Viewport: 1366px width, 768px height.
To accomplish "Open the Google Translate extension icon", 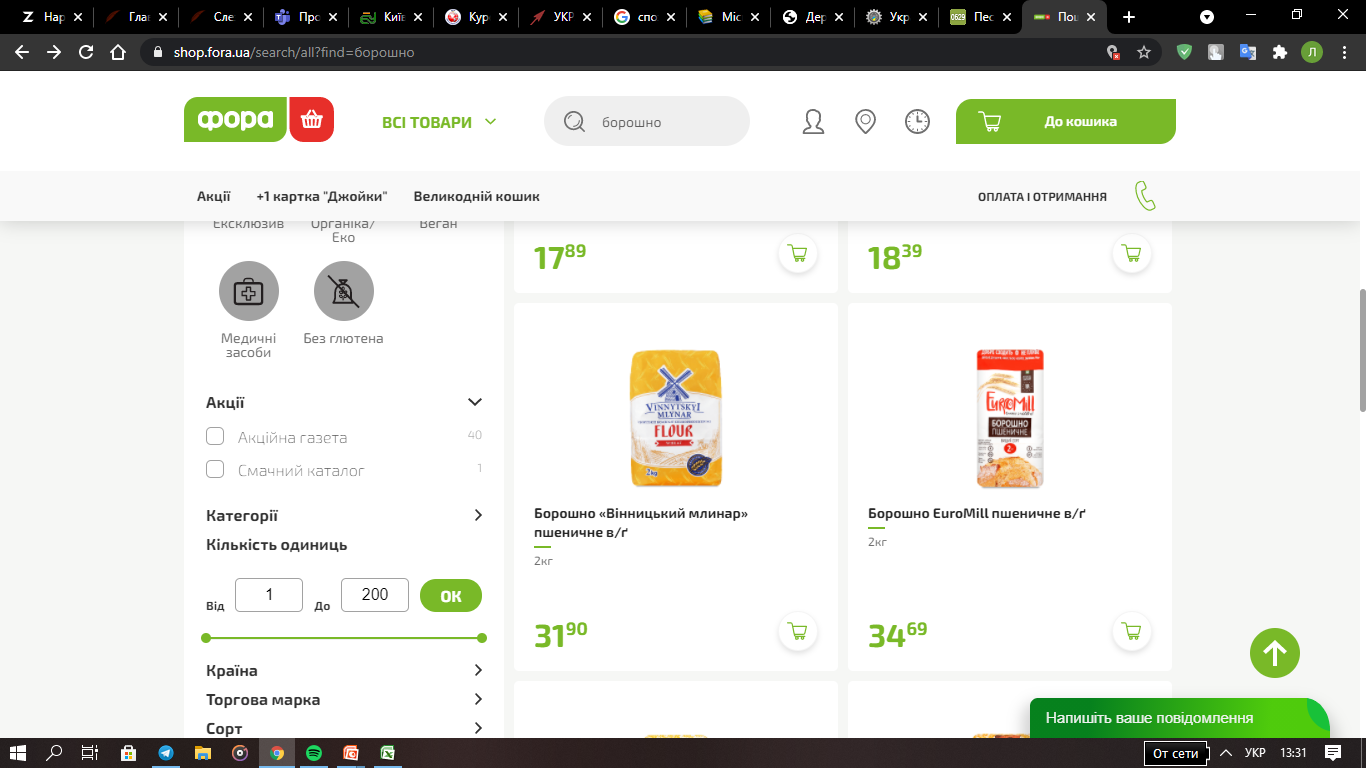I will tap(1248, 52).
